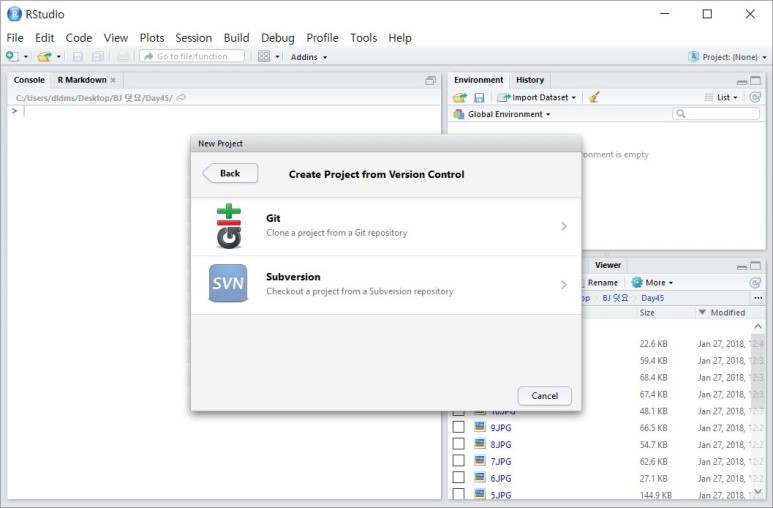The height and width of the screenshot is (508, 773).
Task: Click the load workspace folder icon
Action: (459, 98)
